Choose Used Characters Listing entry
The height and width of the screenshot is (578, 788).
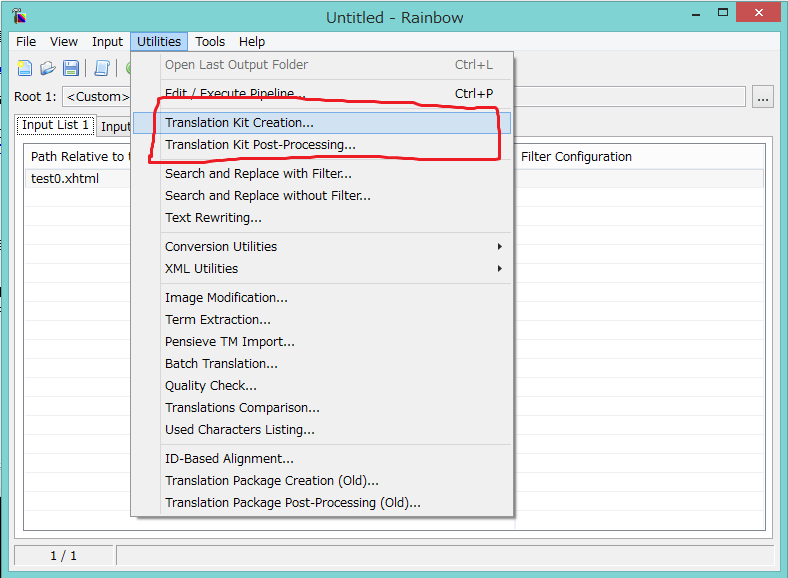pos(322,430)
